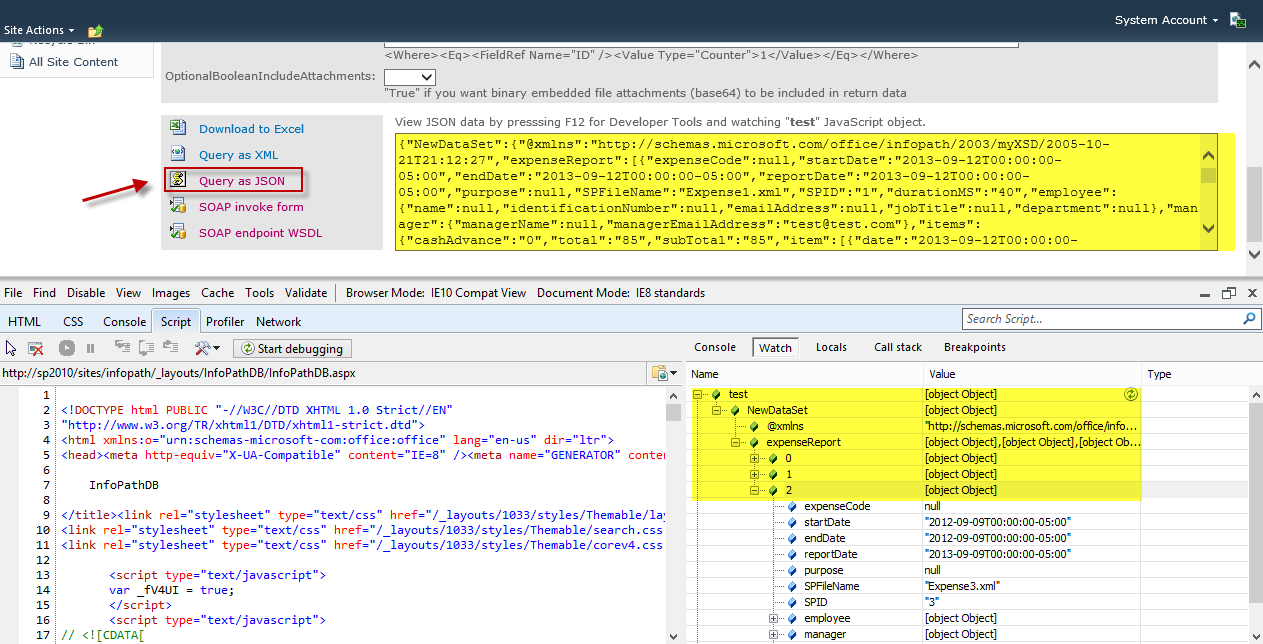Click the break all pause icon
The image size is (1263, 644).
90,348
